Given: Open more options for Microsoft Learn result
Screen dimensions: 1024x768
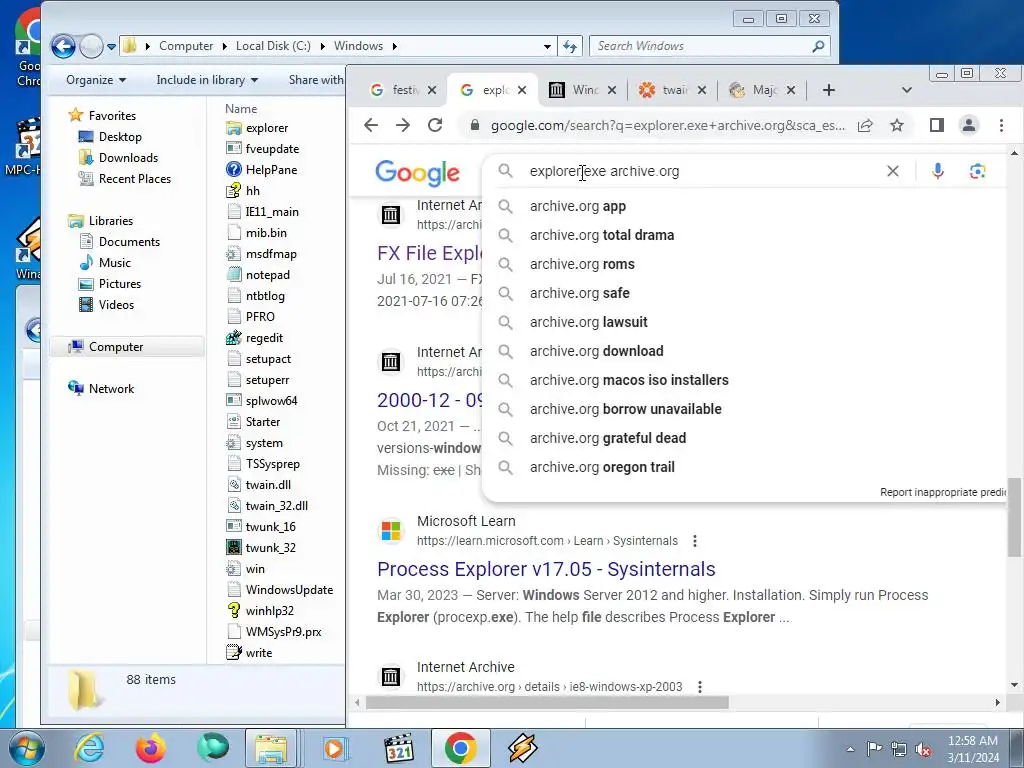Looking at the screenshot, I should tap(695, 541).
